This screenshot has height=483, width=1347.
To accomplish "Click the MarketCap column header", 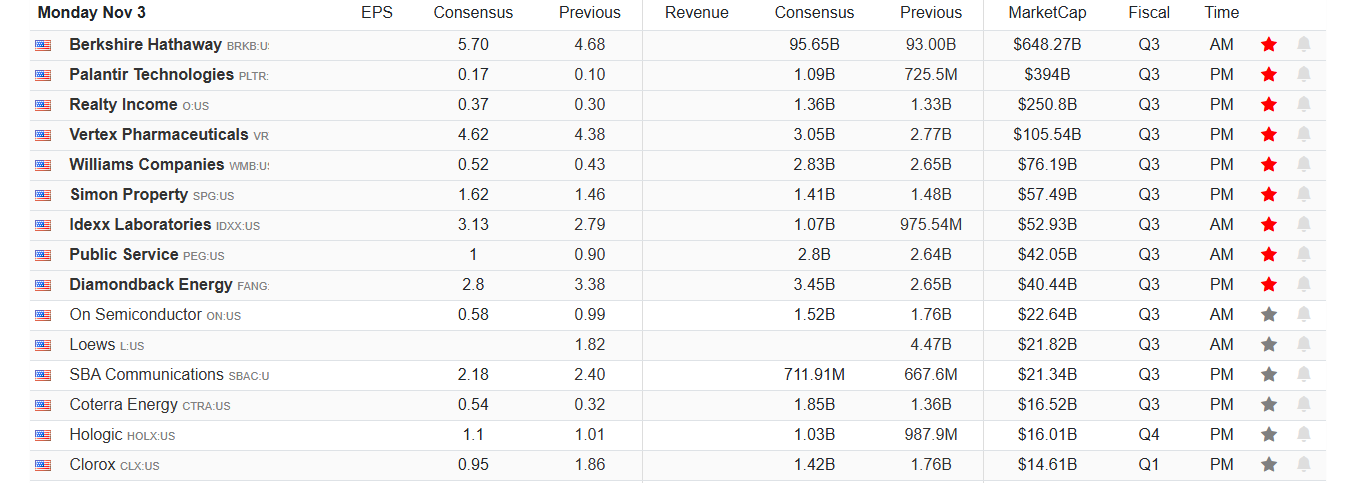I will point(1046,13).
